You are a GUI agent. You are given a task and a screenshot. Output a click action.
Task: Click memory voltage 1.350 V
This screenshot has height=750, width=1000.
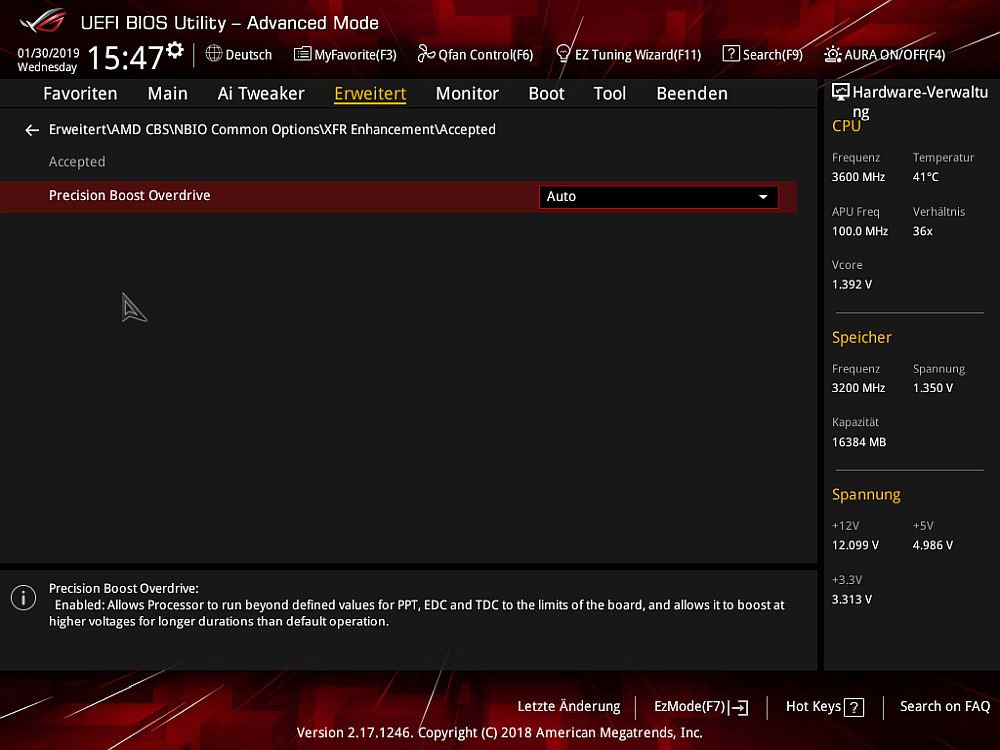[932, 388]
